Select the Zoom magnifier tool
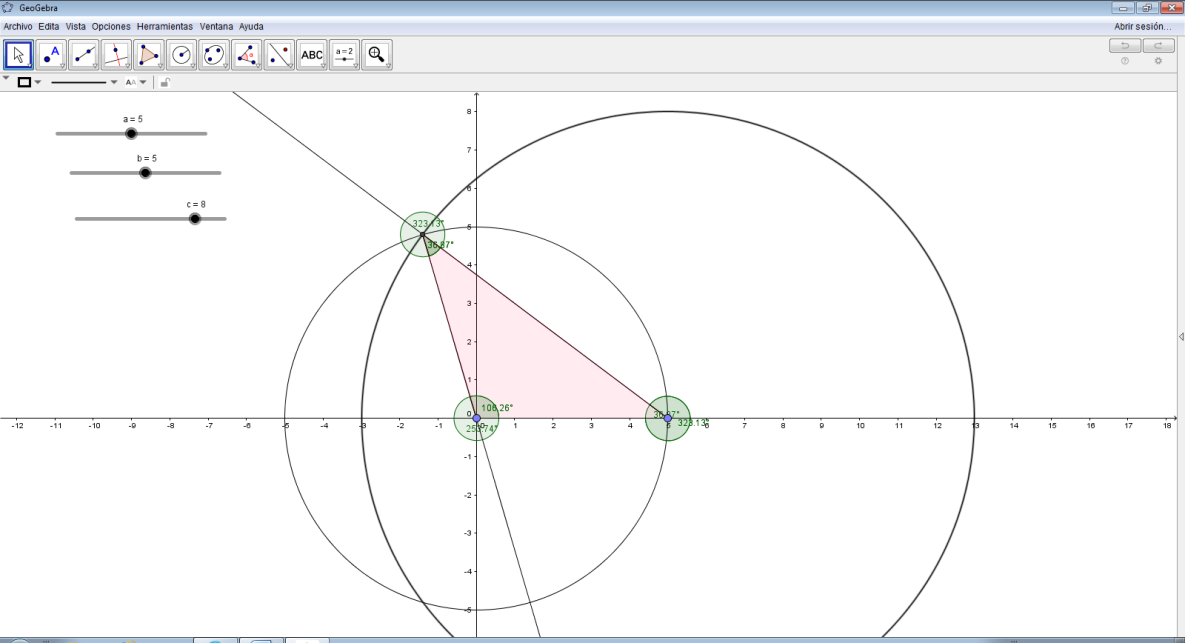 (376, 55)
